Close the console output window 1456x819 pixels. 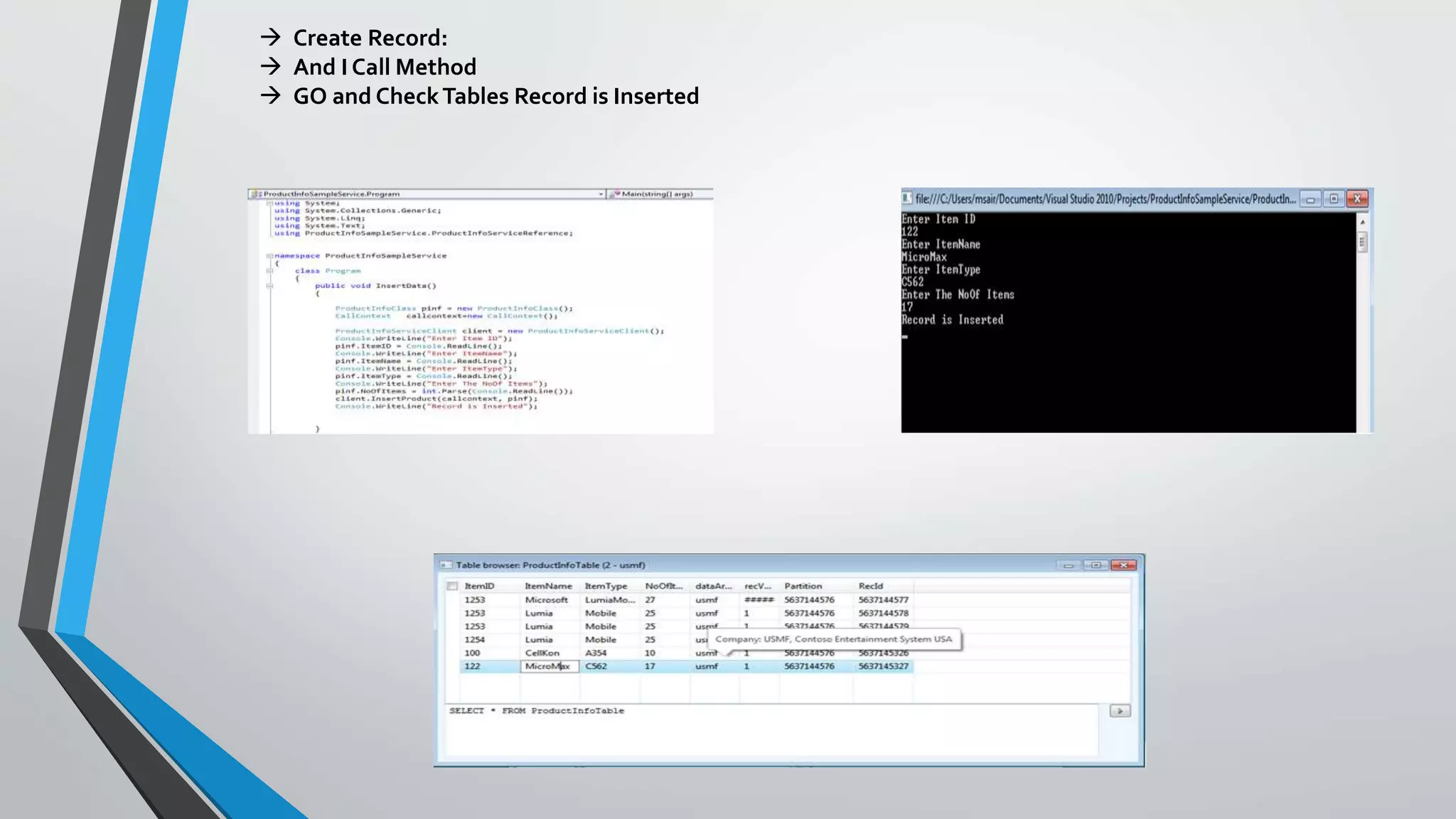[x=1357, y=199]
